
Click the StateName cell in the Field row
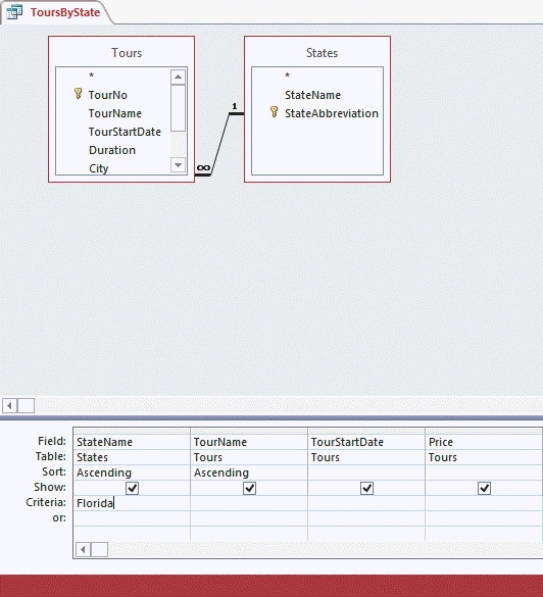tap(132, 442)
